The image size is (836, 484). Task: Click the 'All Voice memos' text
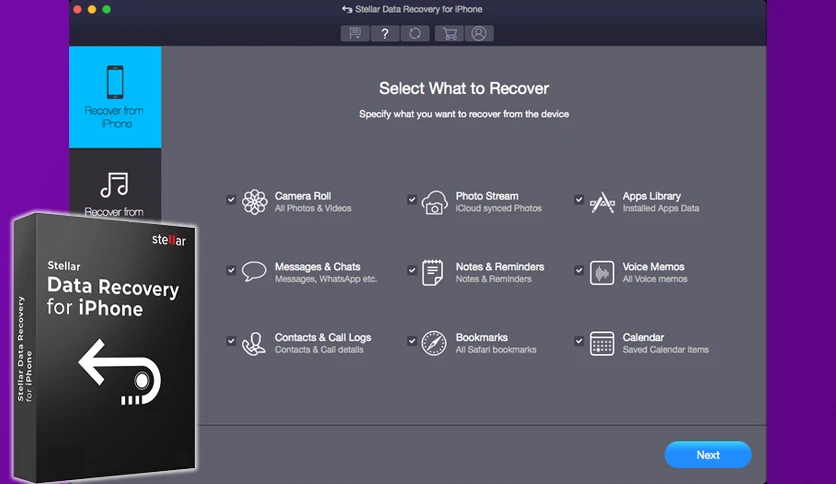655,279
